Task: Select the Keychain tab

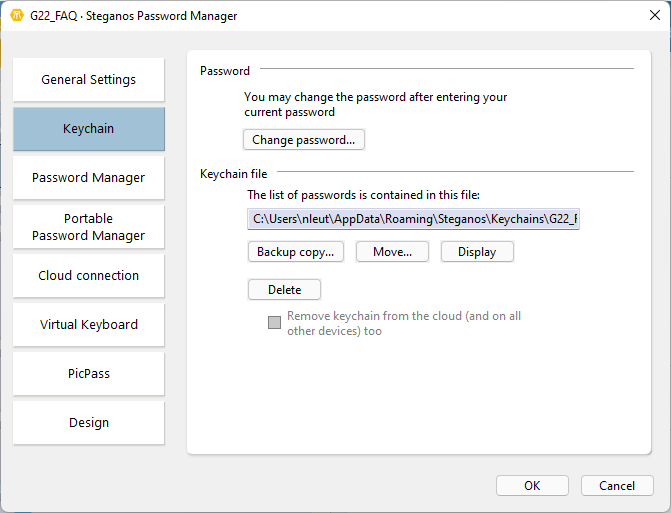Action: click(x=89, y=129)
